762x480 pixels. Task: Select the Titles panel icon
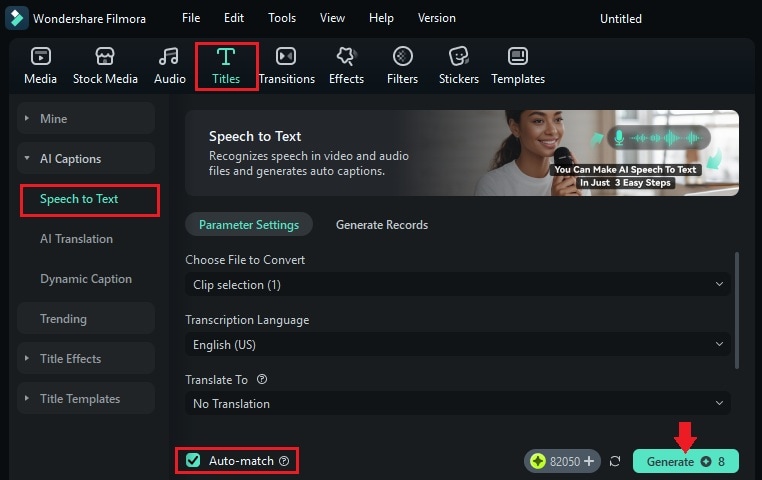[x=226, y=56]
